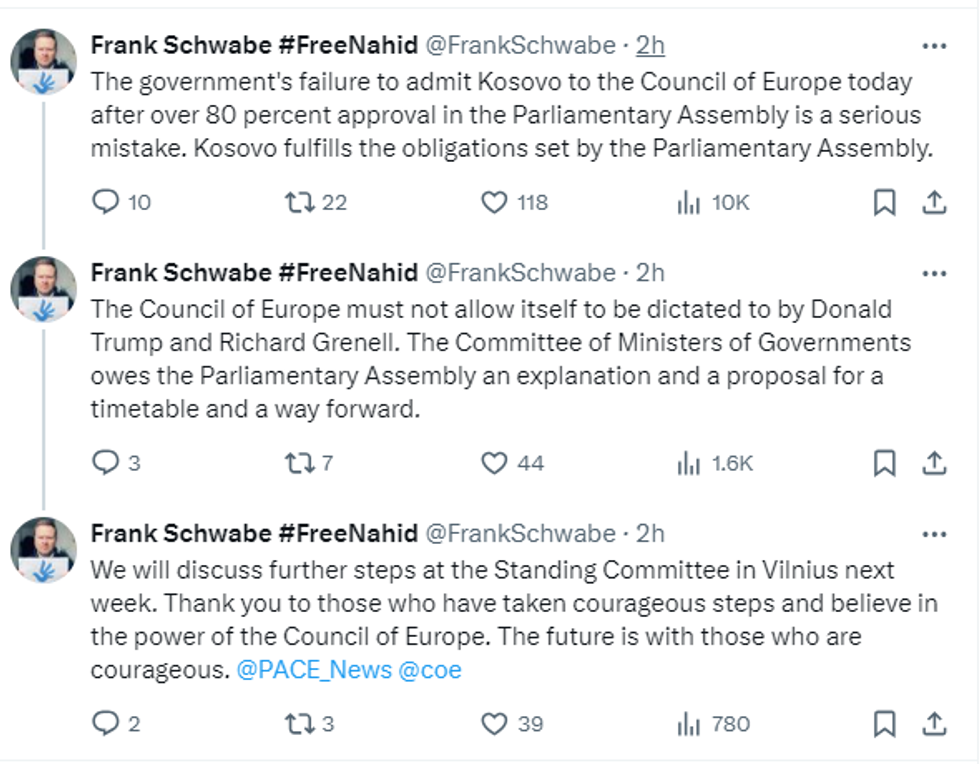Screen dimensions: 980x764
Task: Reply to the Standing Committee in Vilnius tweet
Action: point(106,724)
